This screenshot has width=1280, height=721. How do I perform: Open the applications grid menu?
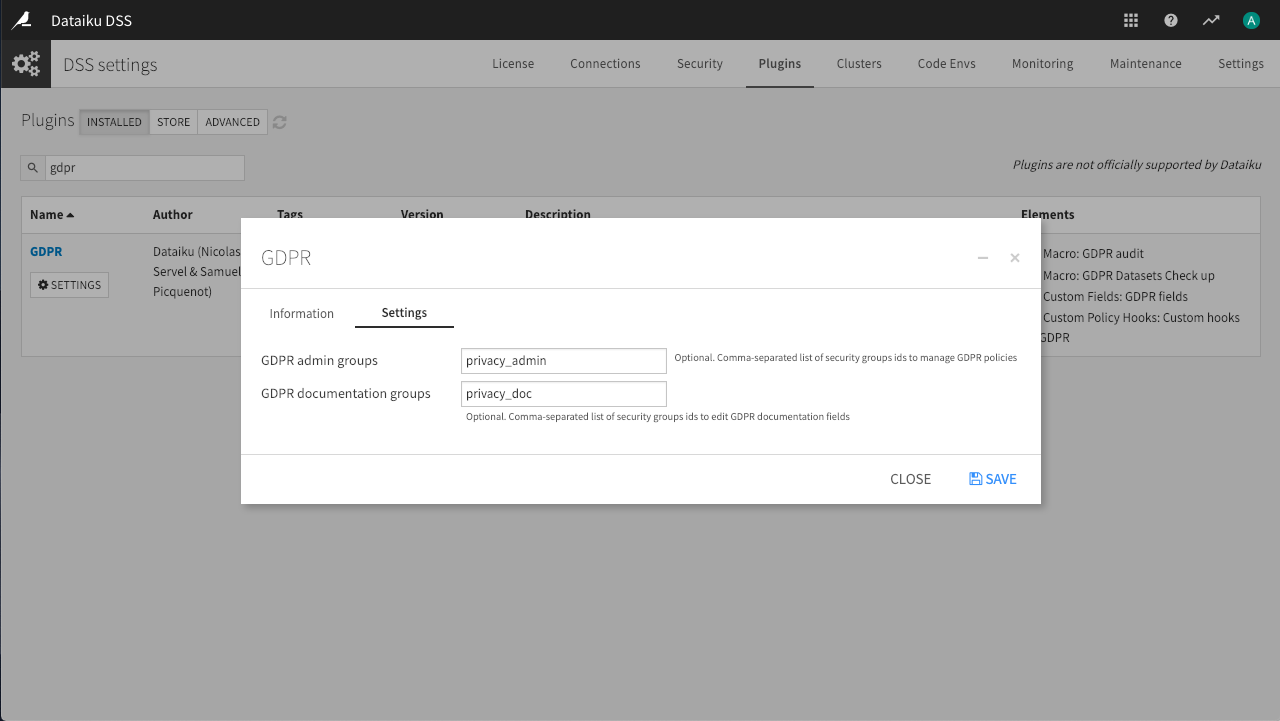click(1131, 20)
